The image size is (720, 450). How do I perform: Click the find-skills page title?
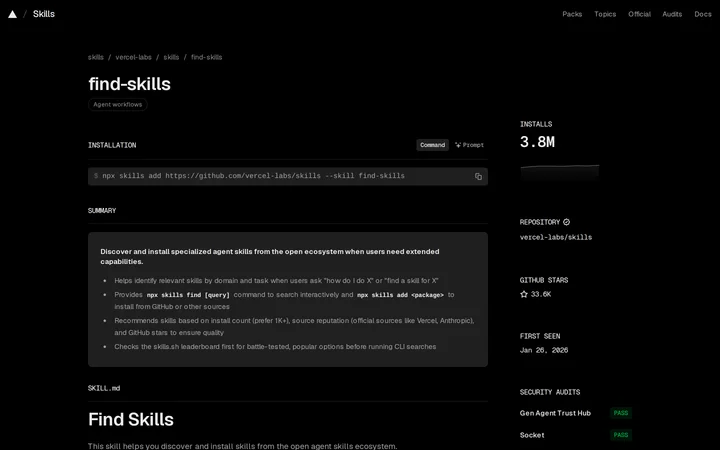pyautogui.click(x=129, y=84)
